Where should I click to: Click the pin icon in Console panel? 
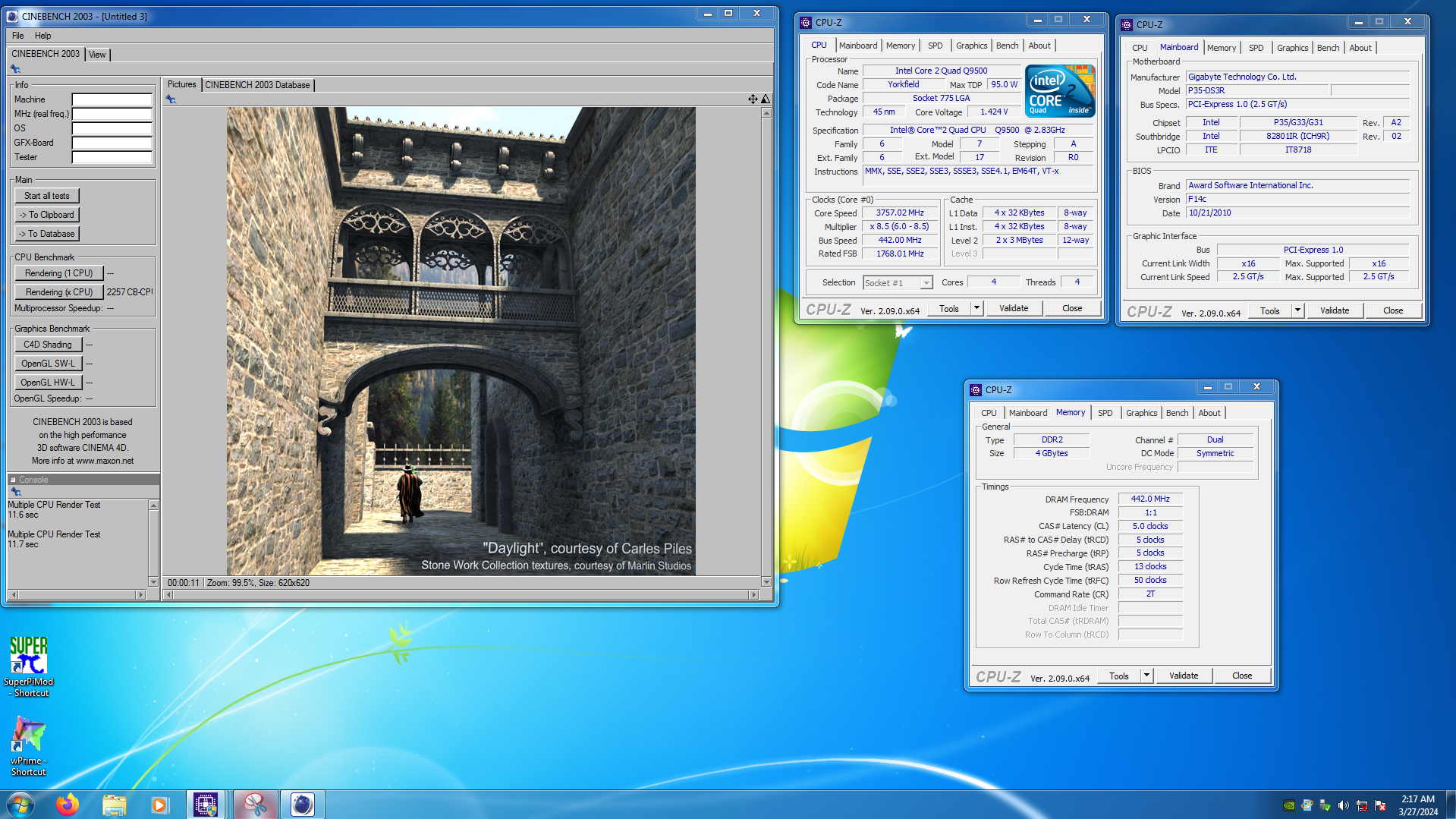coord(16,492)
